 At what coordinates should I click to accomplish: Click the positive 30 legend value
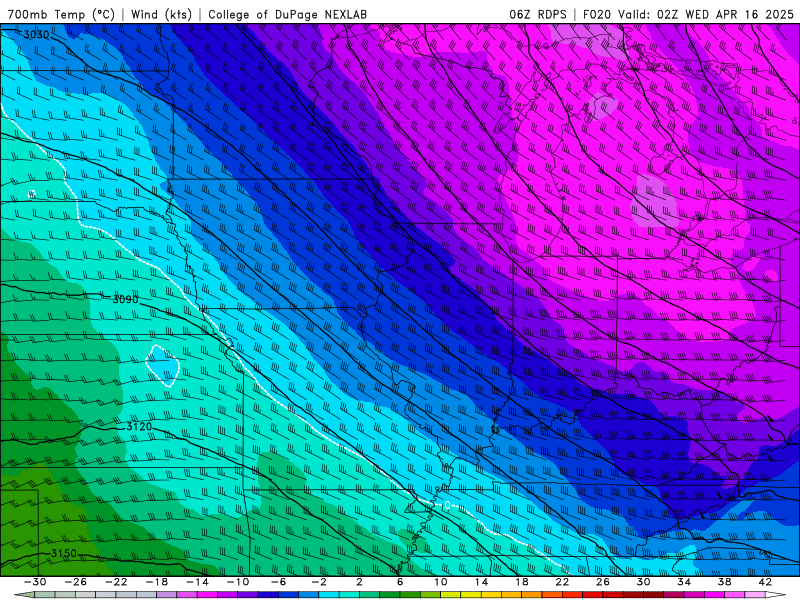(x=643, y=582)
